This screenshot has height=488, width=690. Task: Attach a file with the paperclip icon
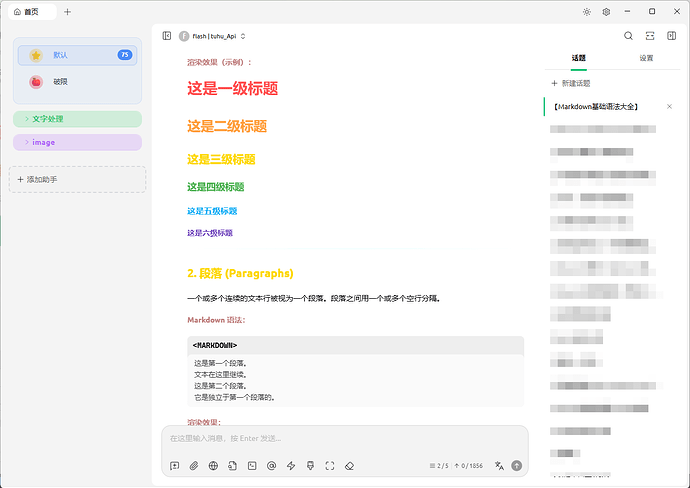point(194,466)
